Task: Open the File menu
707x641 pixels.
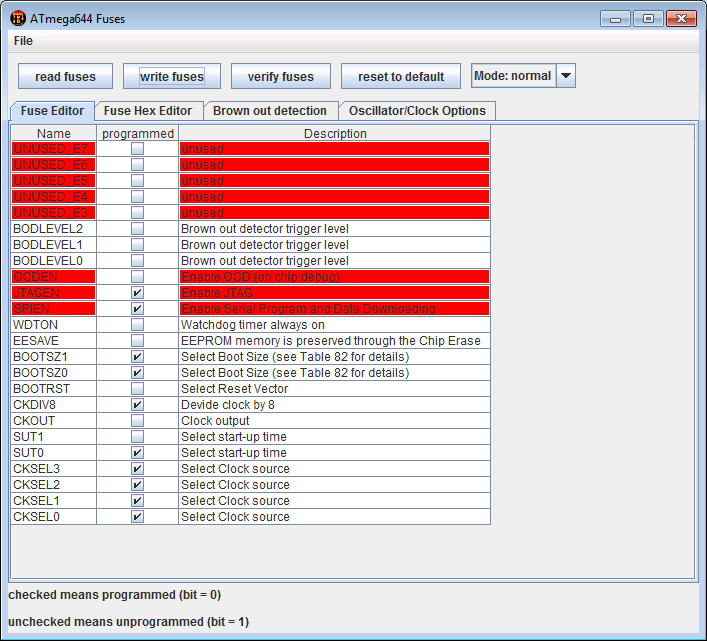Action: 23,41
